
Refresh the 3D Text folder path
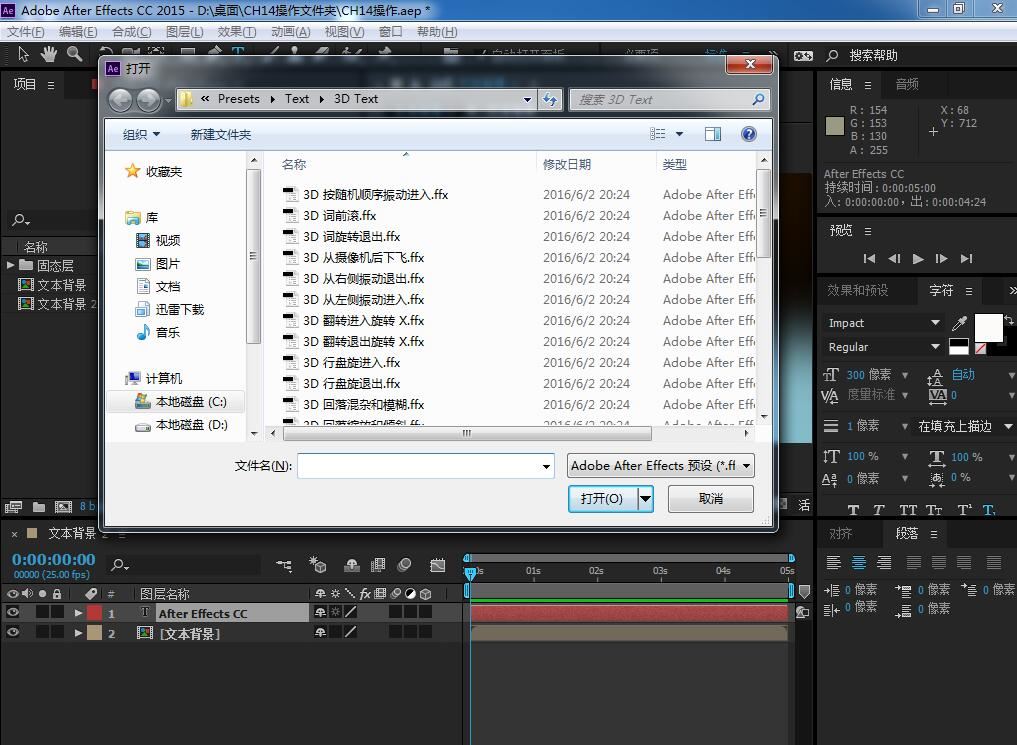(550, 100)
